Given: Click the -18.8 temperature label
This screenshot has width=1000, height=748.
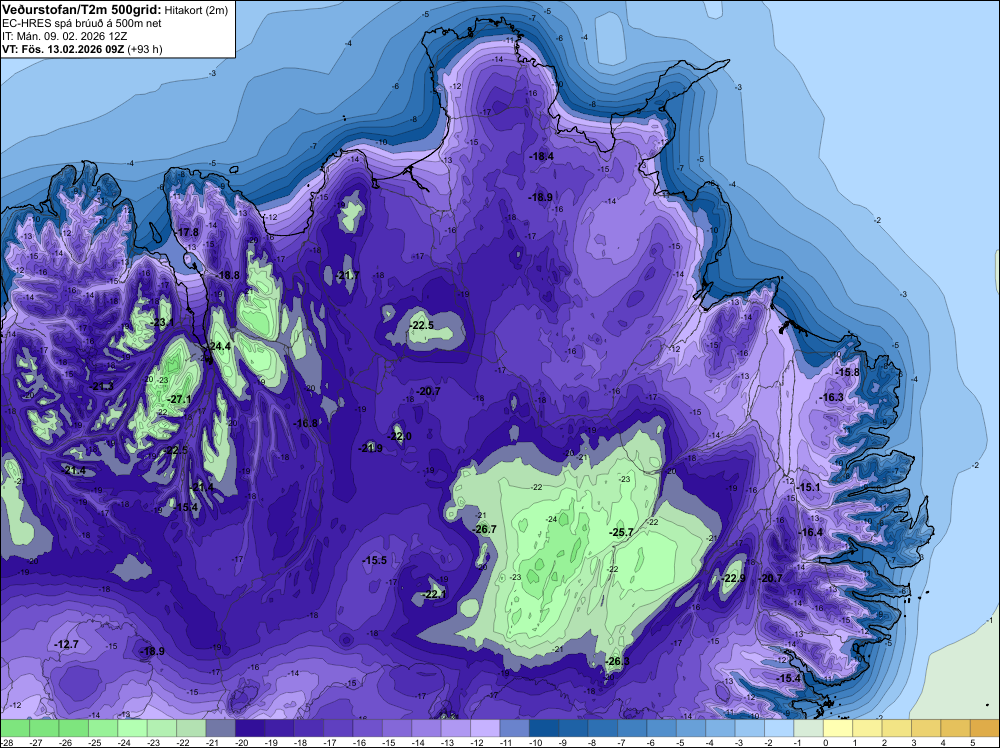Looking at the screenshot, I should [x=228, y=275].
